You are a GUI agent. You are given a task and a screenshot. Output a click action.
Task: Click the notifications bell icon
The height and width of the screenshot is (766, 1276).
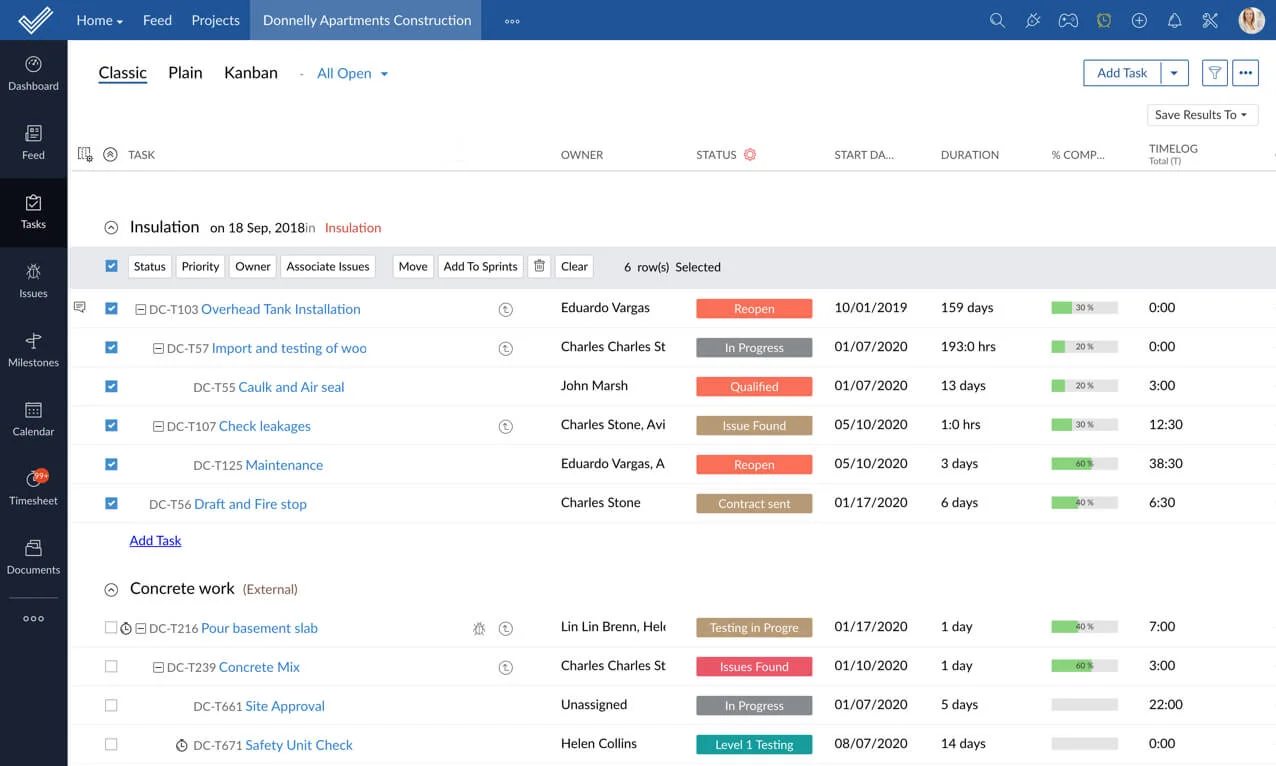coord(1175,20)
